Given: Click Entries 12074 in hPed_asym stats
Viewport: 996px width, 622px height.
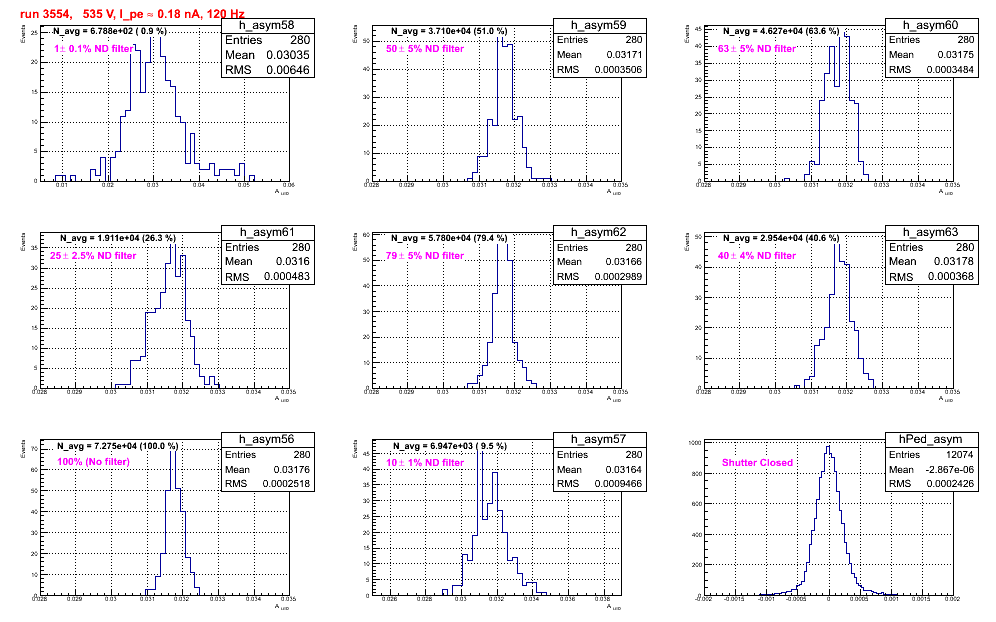Looking at the screenshot, I should [931, 455].
